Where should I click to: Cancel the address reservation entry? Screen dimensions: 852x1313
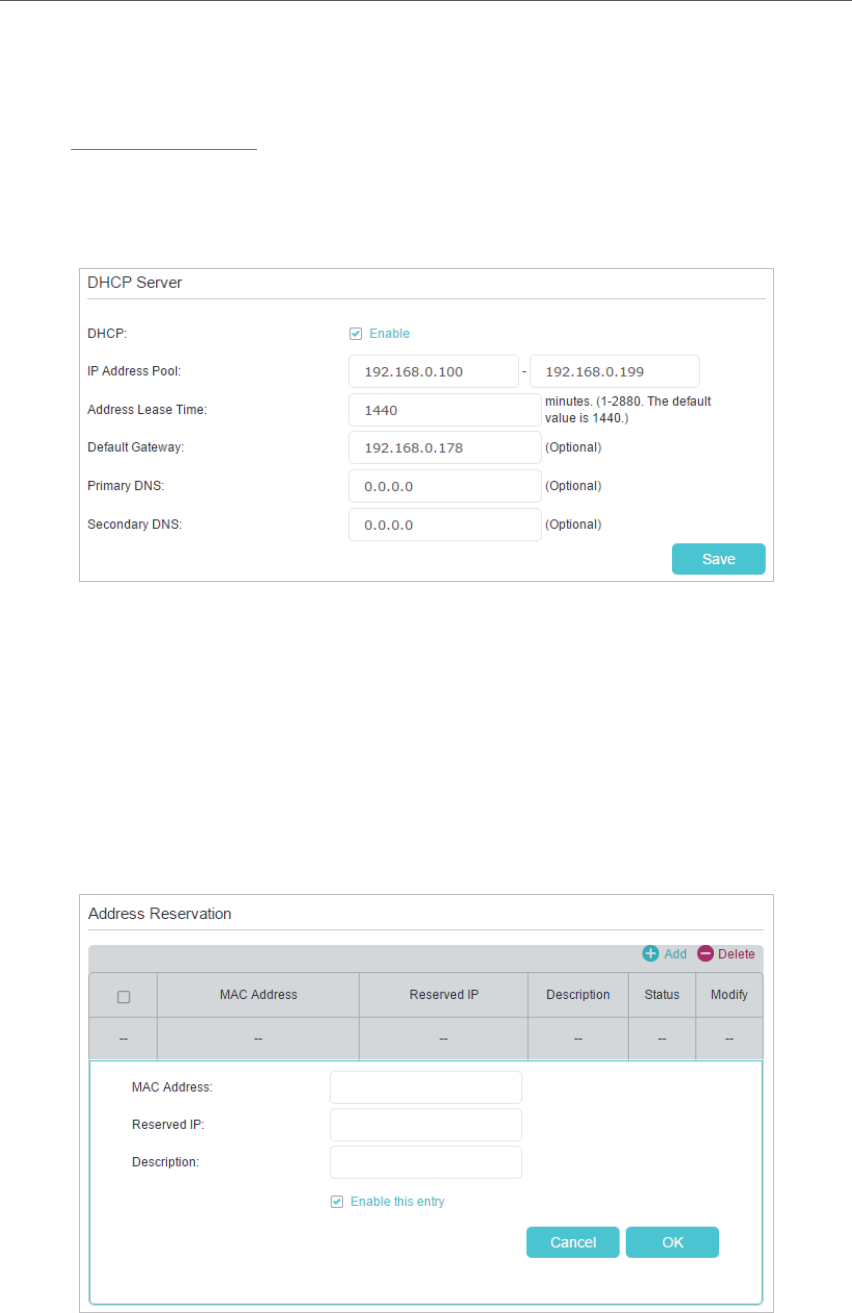(x=573, y=1242)
